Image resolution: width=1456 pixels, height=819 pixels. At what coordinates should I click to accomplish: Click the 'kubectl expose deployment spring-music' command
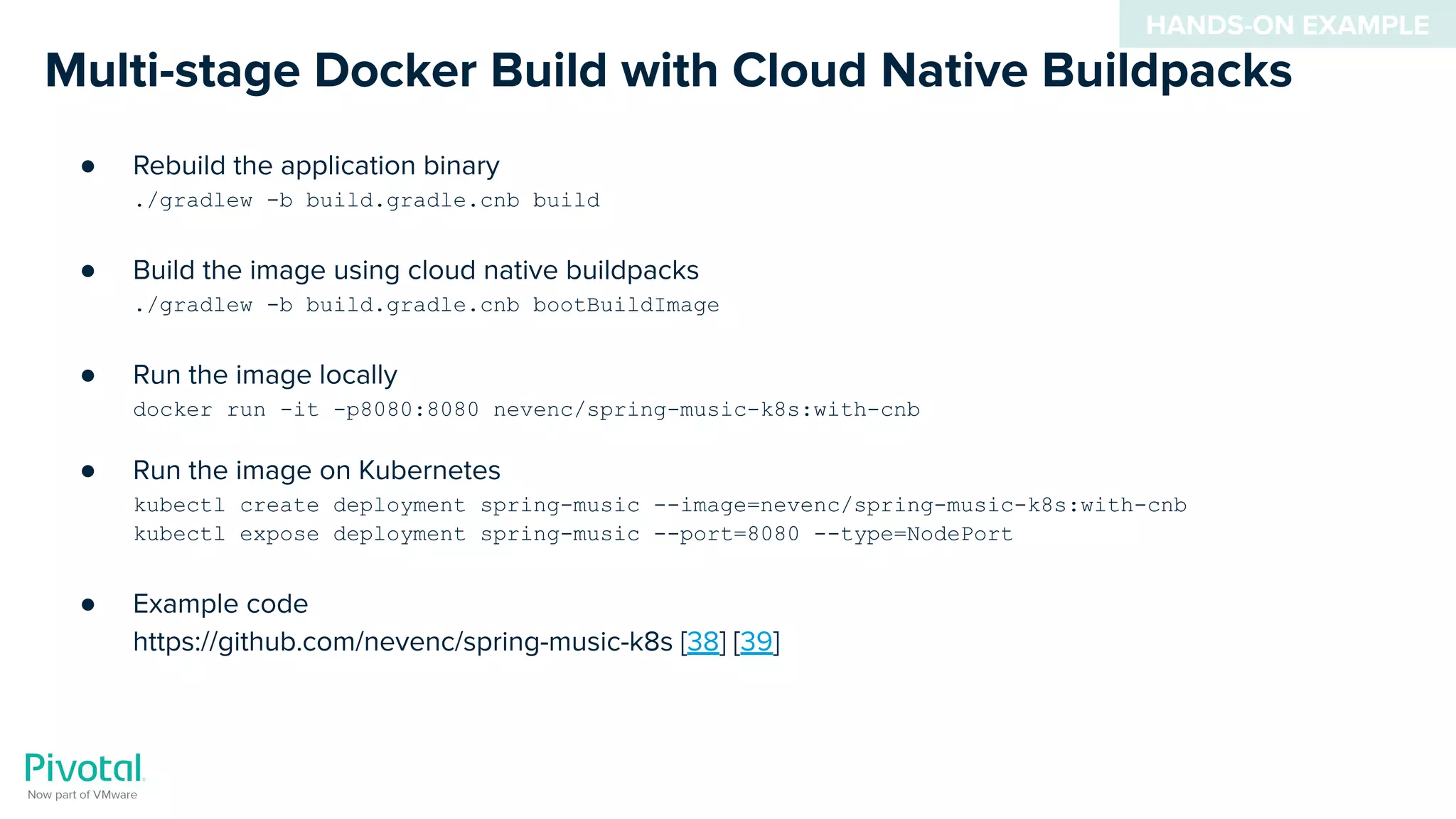[x=573, y=534]
